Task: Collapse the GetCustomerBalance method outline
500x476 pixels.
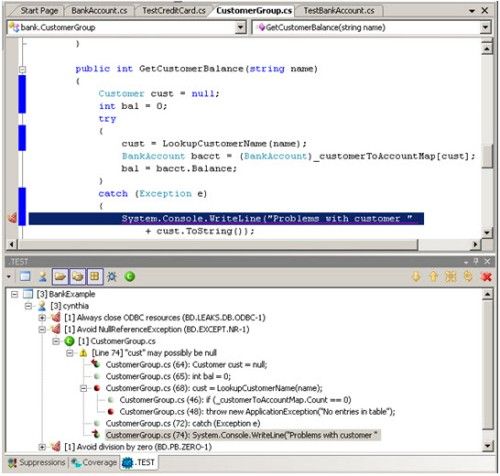Action: [x=22, y=69]
